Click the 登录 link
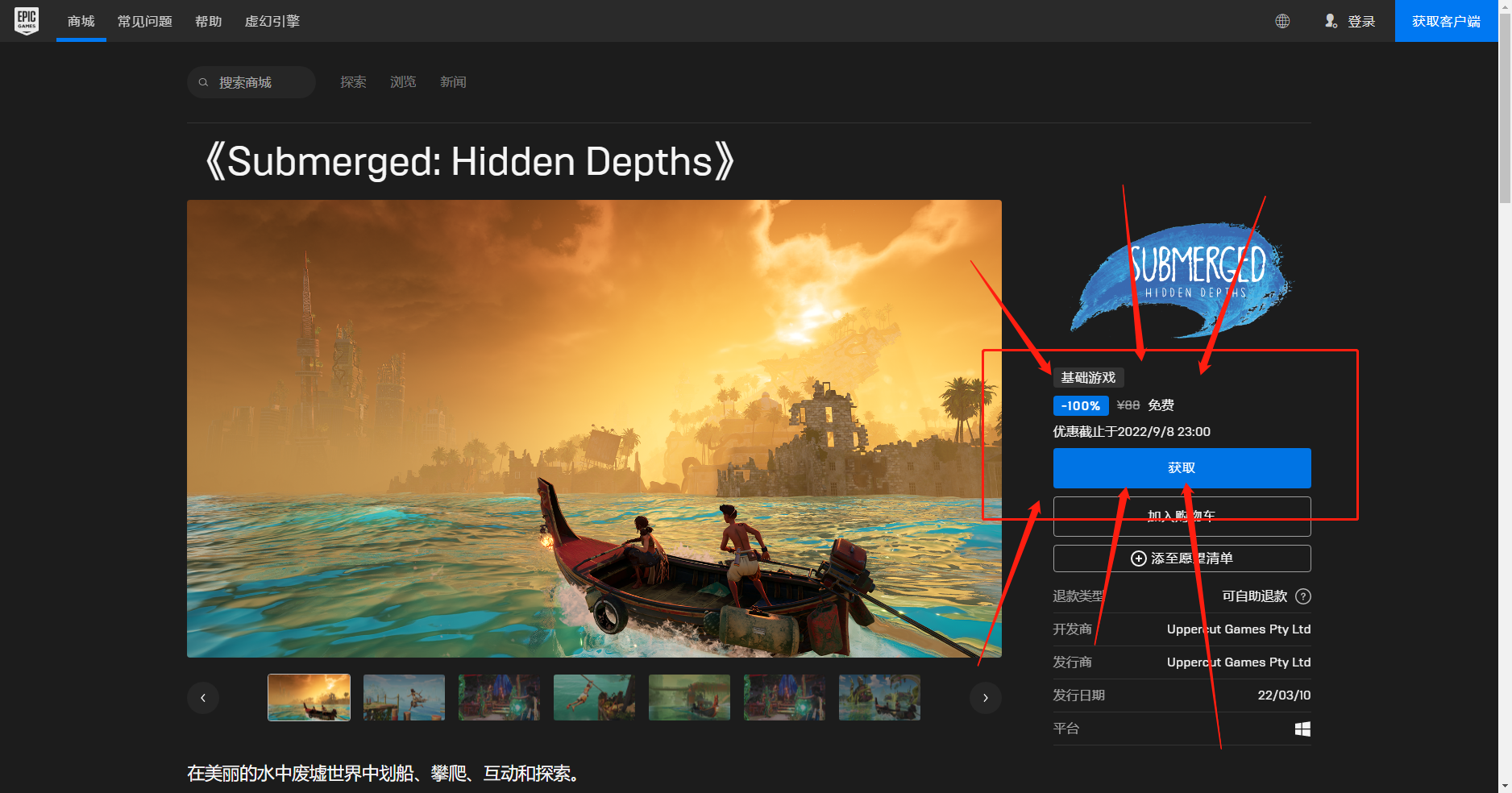 click(1363, 21)
